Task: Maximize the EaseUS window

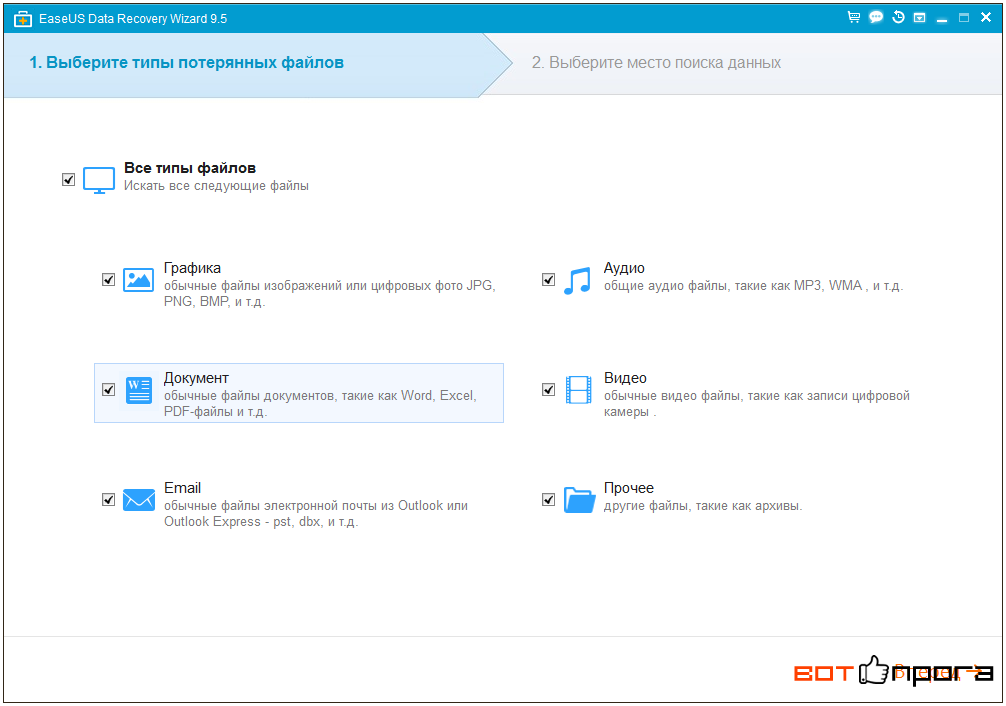Action: [964, 18]
